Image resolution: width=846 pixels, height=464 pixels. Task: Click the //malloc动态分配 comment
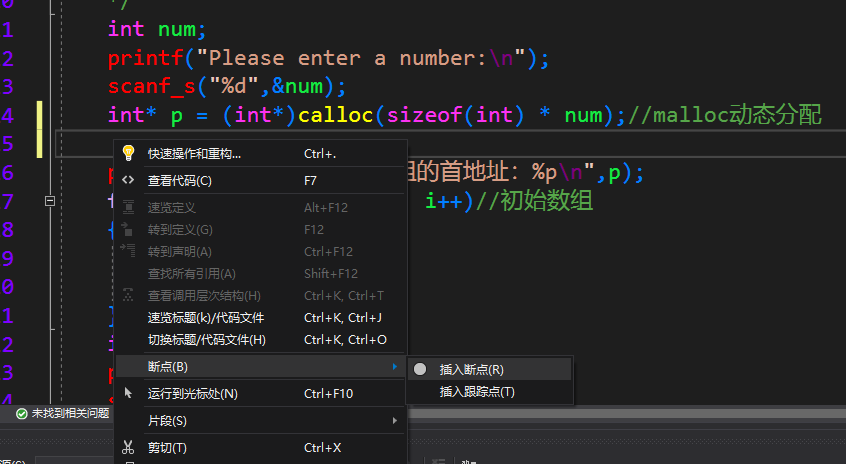point(725,115)
